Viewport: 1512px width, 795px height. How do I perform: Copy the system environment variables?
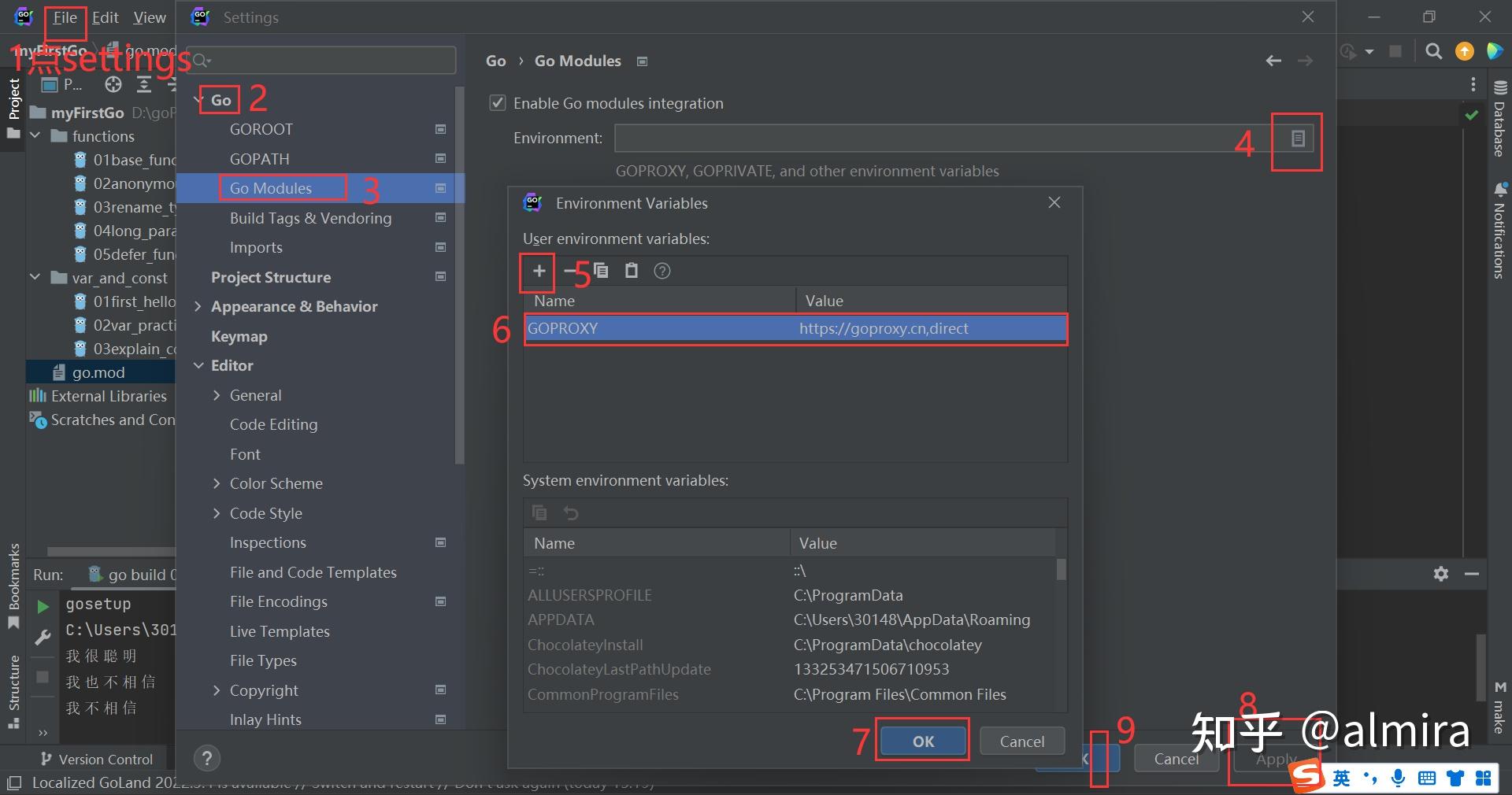point(539,513)
